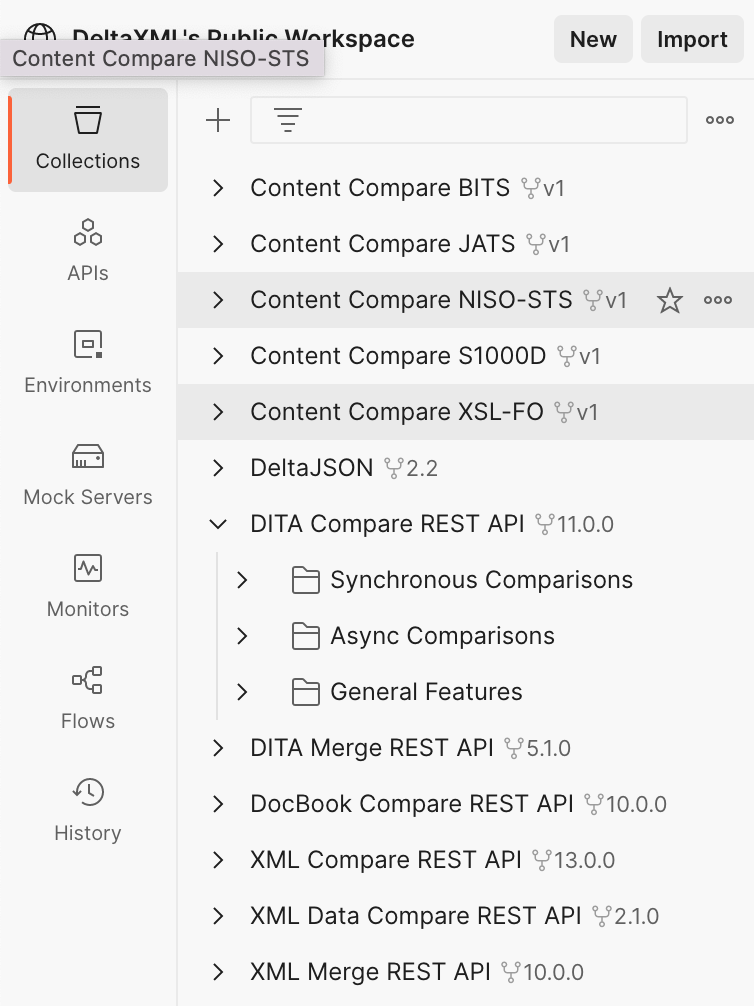Screen dimensions: 754x1006
Task: Open Flows in the sidebar
Action: coord(88,698)
